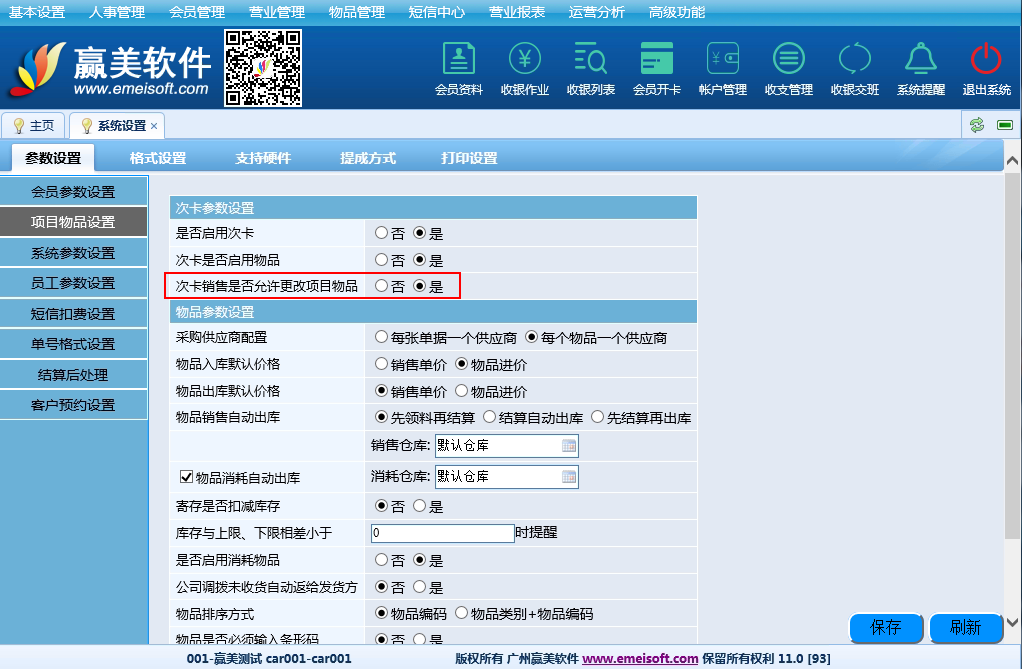Switch to the 打印设置 tab
Image resolution: width=1022 pixels, height=669 pixels.
pyautogui.click(x=469, y=158)
